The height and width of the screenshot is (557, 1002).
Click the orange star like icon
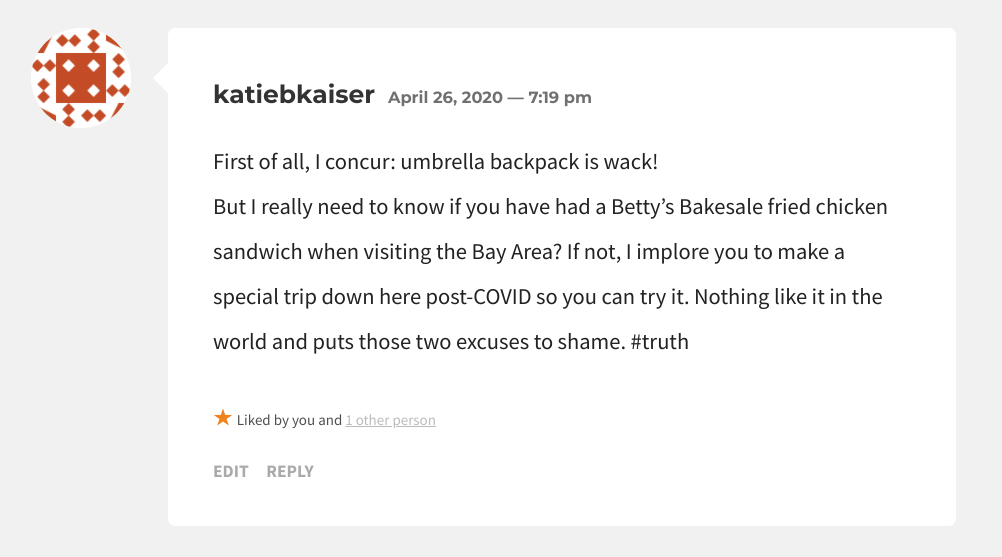(x=223, y=418)
